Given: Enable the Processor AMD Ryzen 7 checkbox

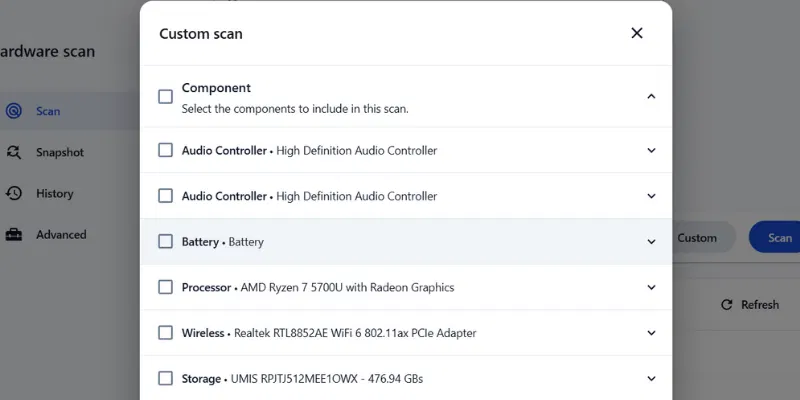Looking at the screenshot, I should (x=166, y=287).
